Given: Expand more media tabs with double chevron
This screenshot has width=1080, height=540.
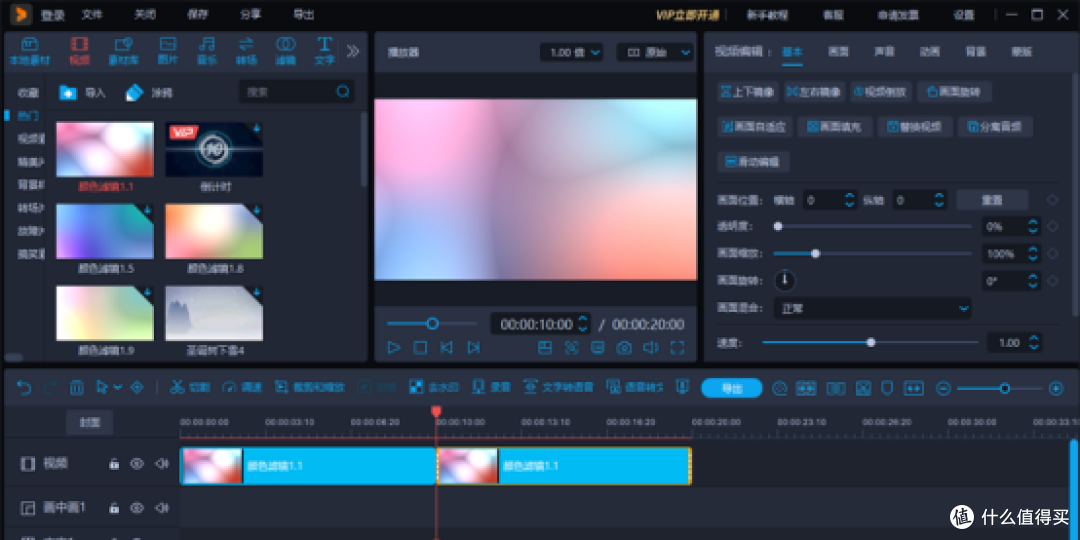Looking at the screenshot, I should tap(353, 52).
